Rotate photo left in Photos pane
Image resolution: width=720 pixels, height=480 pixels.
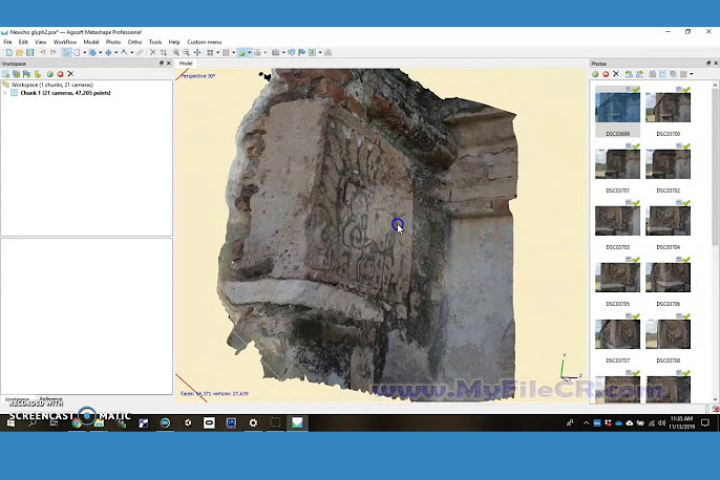click(x=629, y=74)
